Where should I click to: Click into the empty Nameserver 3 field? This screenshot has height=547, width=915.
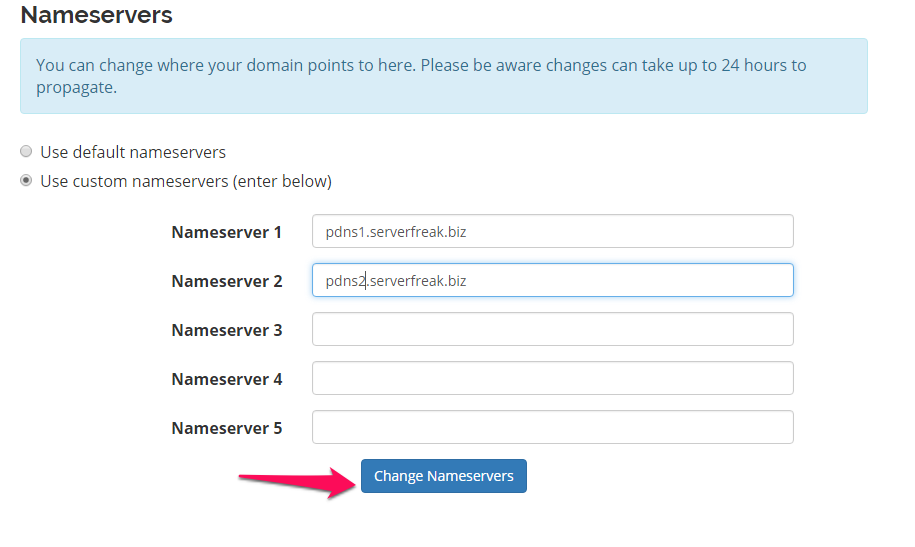[x=553, y=329]
